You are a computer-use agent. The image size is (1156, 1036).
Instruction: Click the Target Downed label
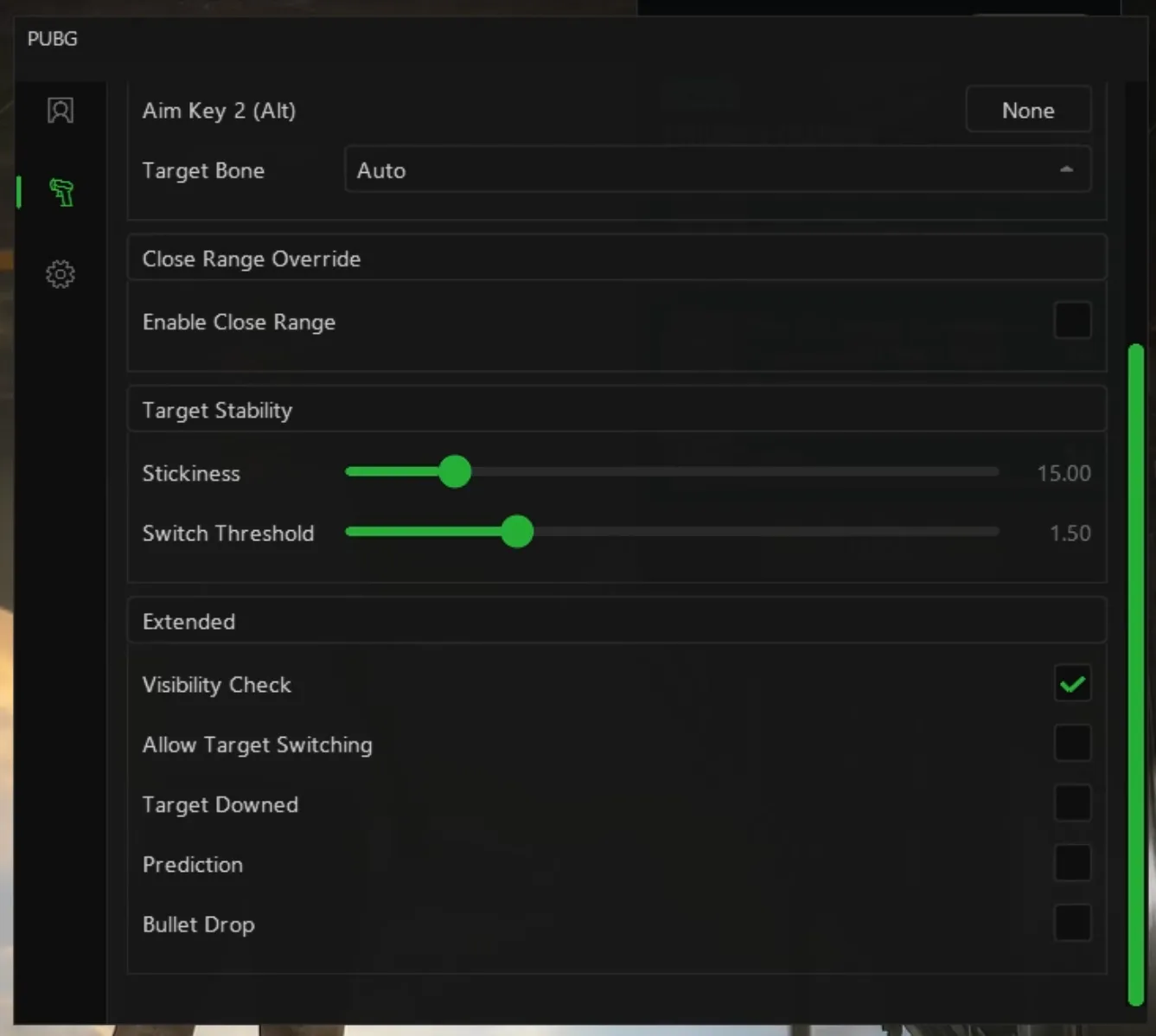(220, 804)
